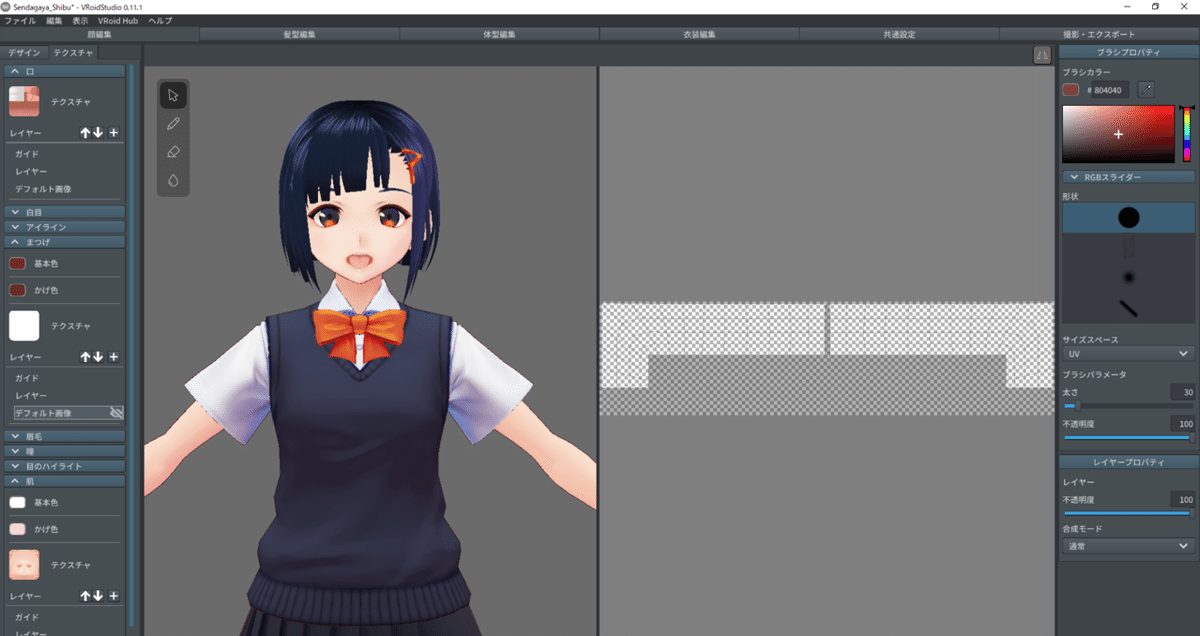Move 肌 layer down with arrow
Image resolution: width=1200 pixels, height=636 pixels.
98,596
